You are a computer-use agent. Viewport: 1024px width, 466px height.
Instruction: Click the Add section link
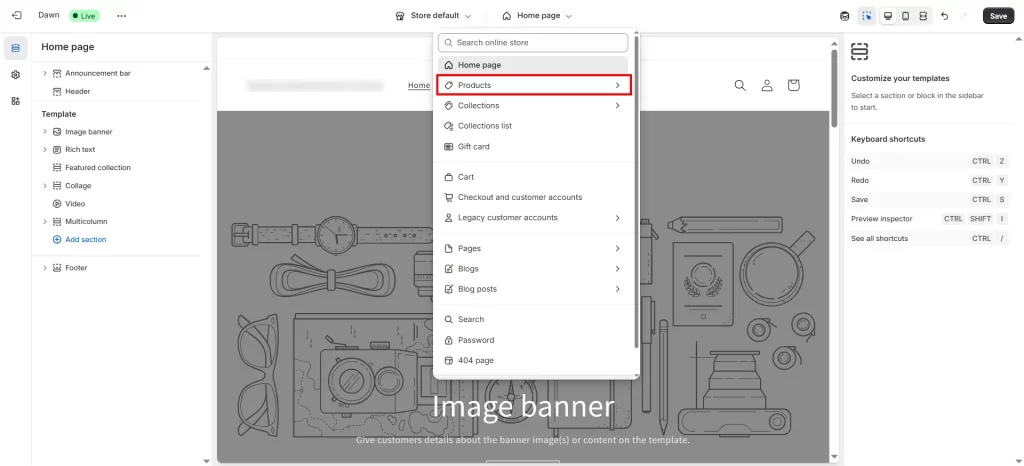click(x=85, y=240)
